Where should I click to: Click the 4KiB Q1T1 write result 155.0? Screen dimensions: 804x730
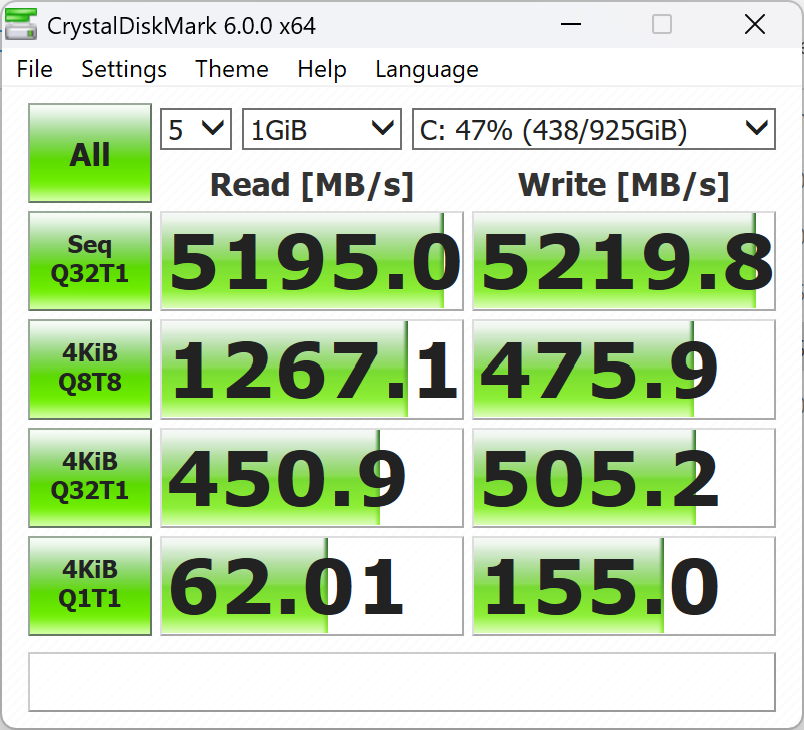(x=624, y=585)
